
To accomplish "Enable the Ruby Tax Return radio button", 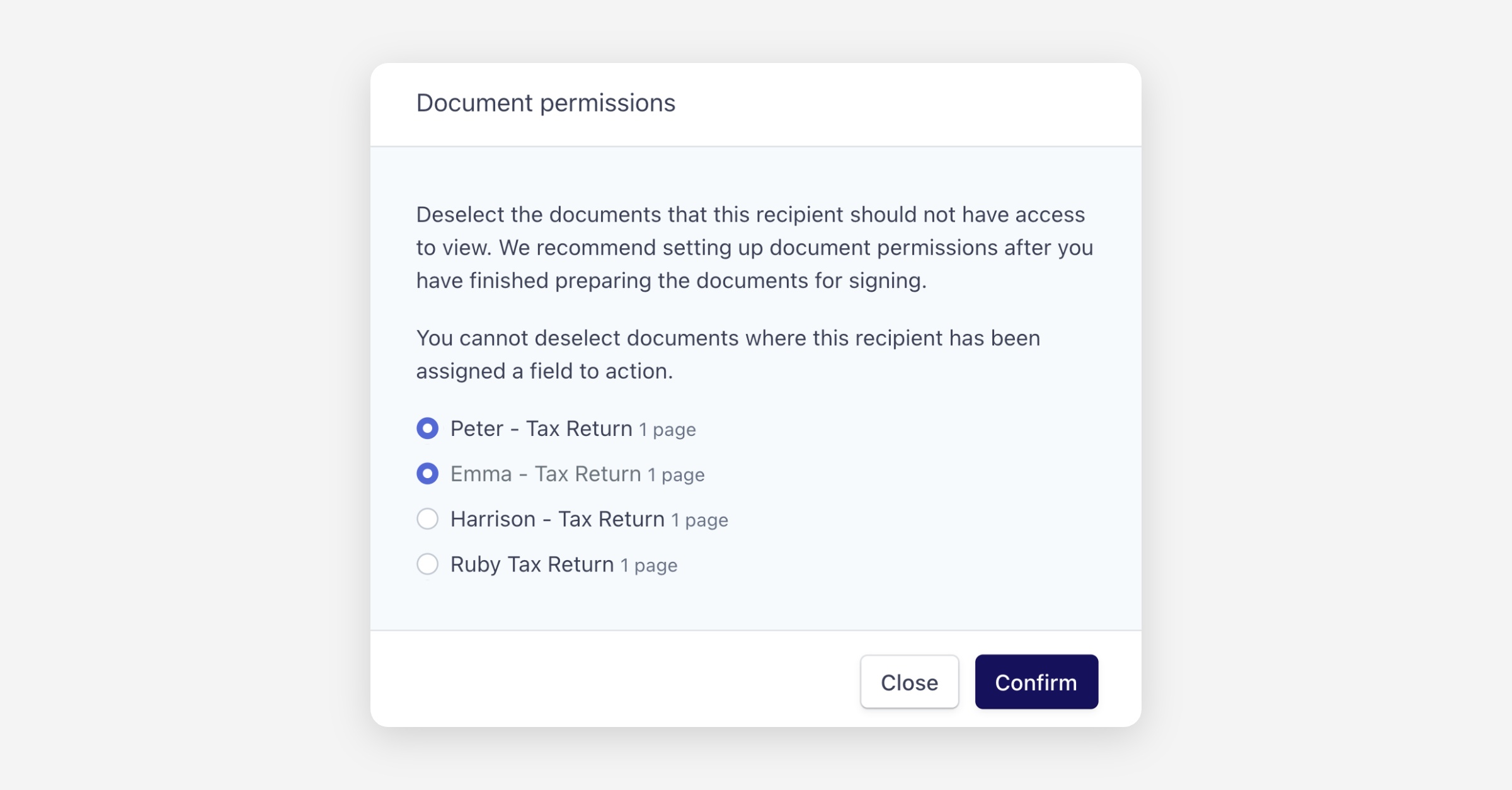I will 427,564.
